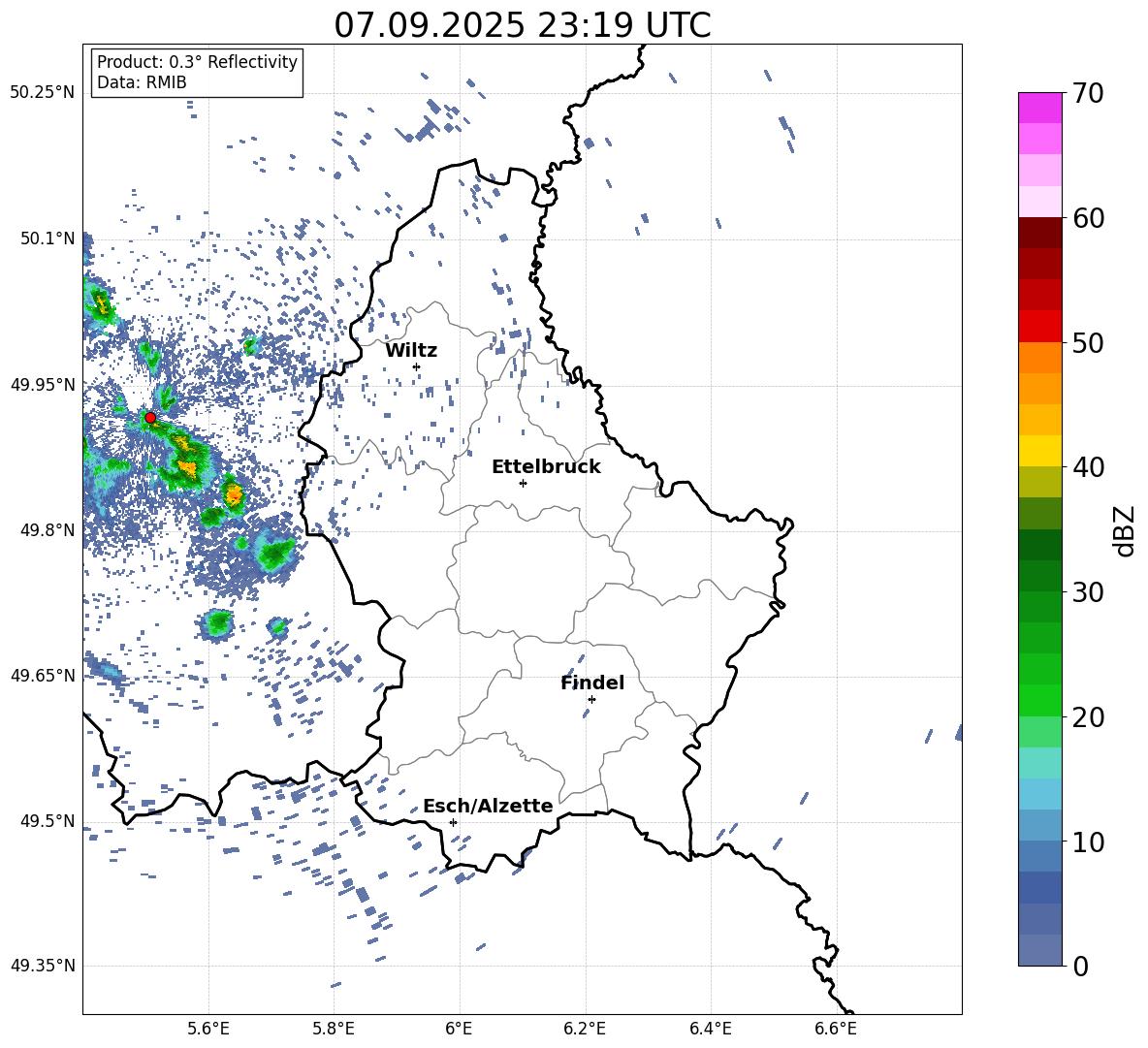Click the Ettelbruck station label
The image size is (1148, 1048).
pos(546,467)
